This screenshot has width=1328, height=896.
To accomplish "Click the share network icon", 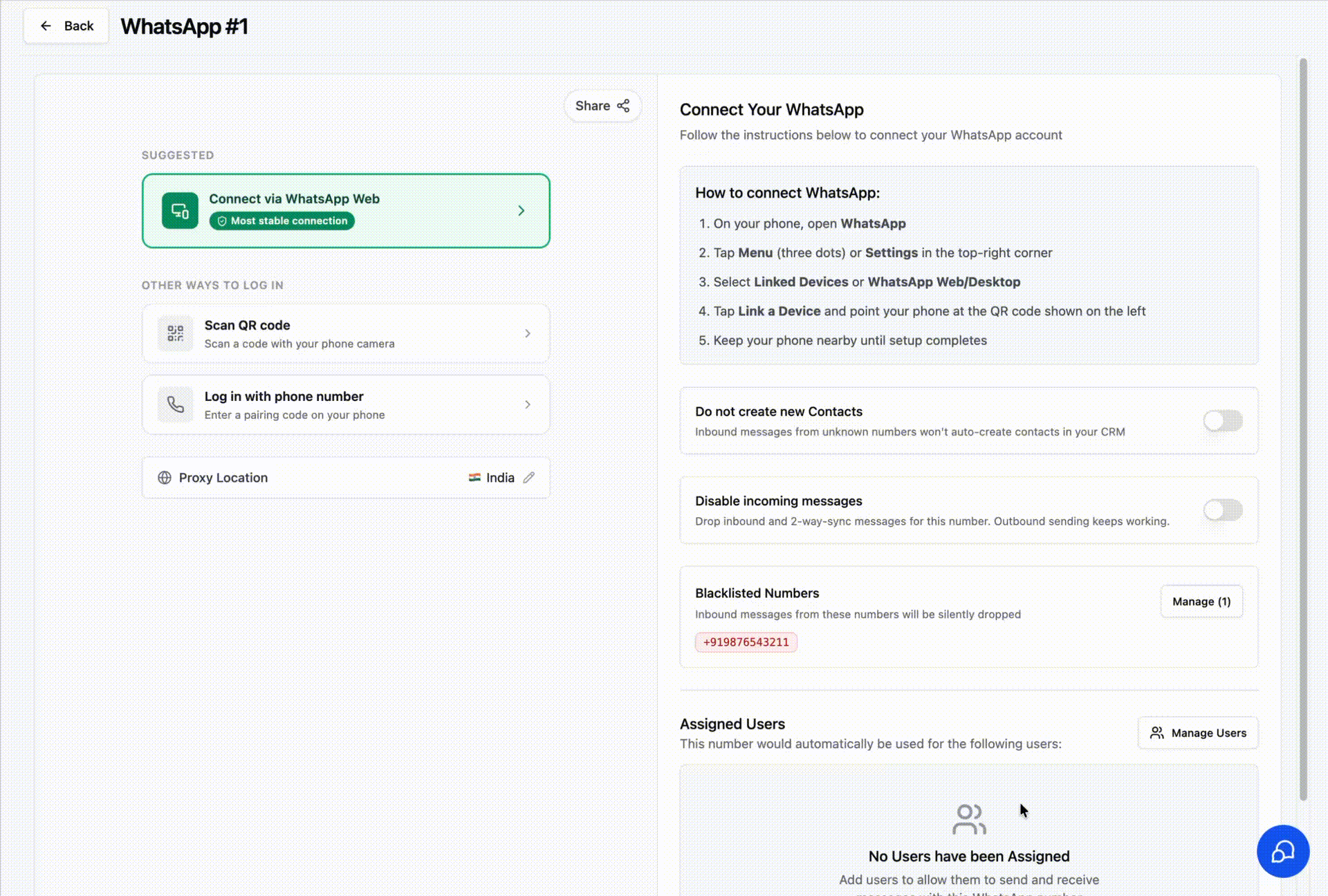I will click(623, 106).
